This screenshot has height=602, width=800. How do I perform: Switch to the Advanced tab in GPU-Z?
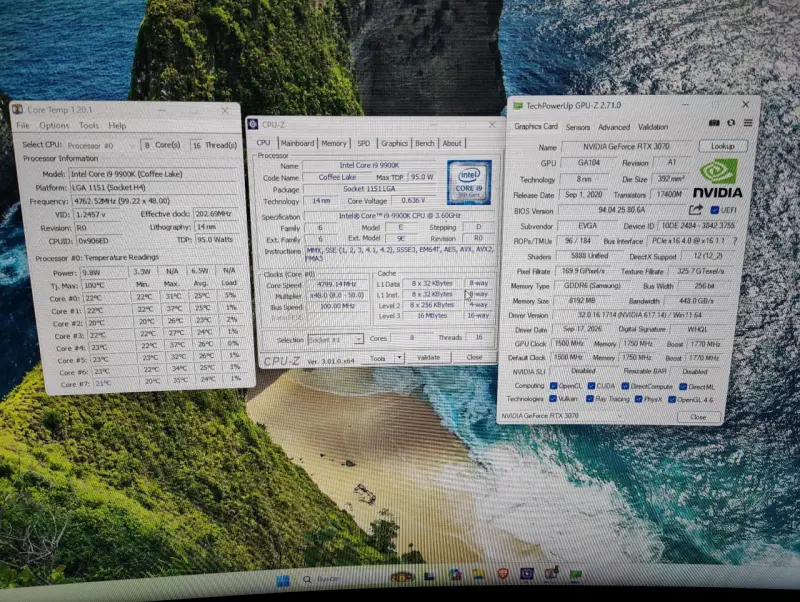tap(614, 127)
